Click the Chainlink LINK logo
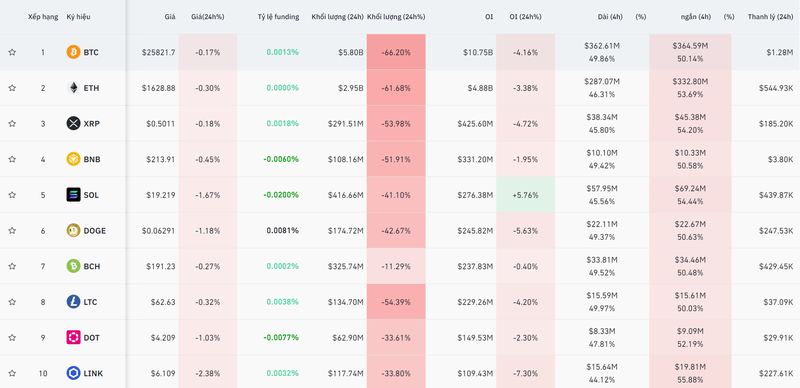This screenshot has height=388, width=800. [73, 374]
